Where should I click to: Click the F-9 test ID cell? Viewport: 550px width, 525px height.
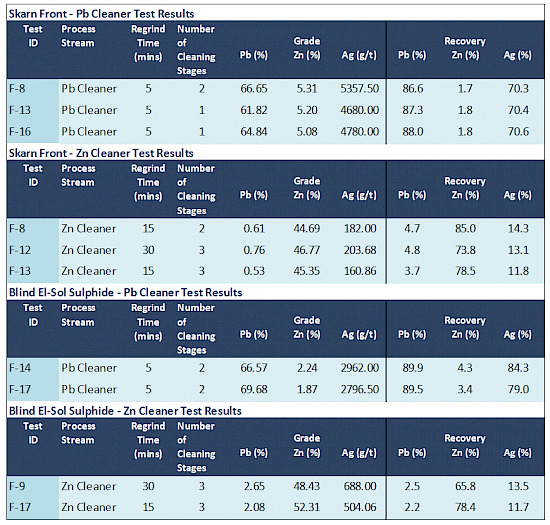[17, 486]
